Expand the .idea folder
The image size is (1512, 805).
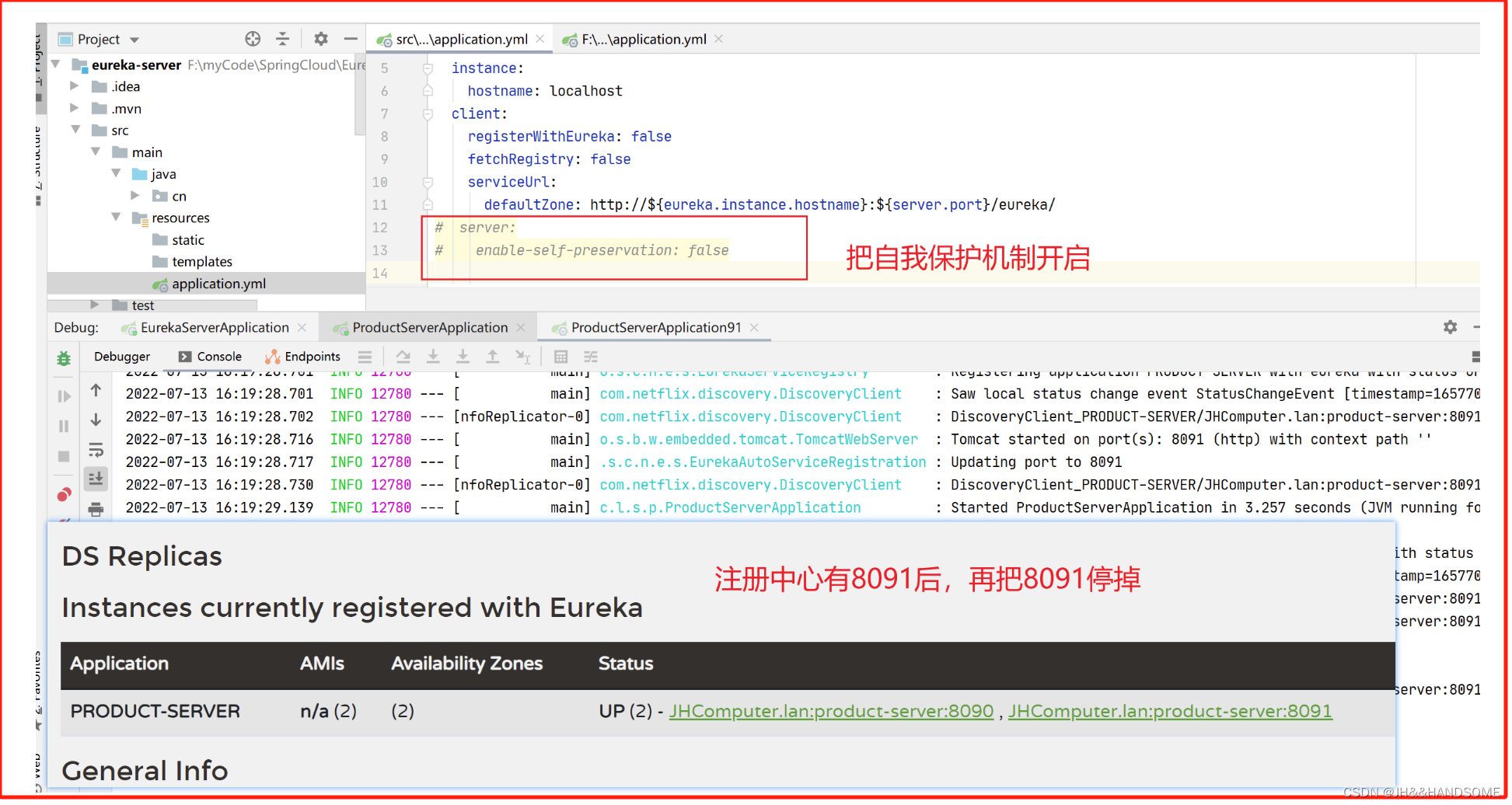click(x=75, y=86)
